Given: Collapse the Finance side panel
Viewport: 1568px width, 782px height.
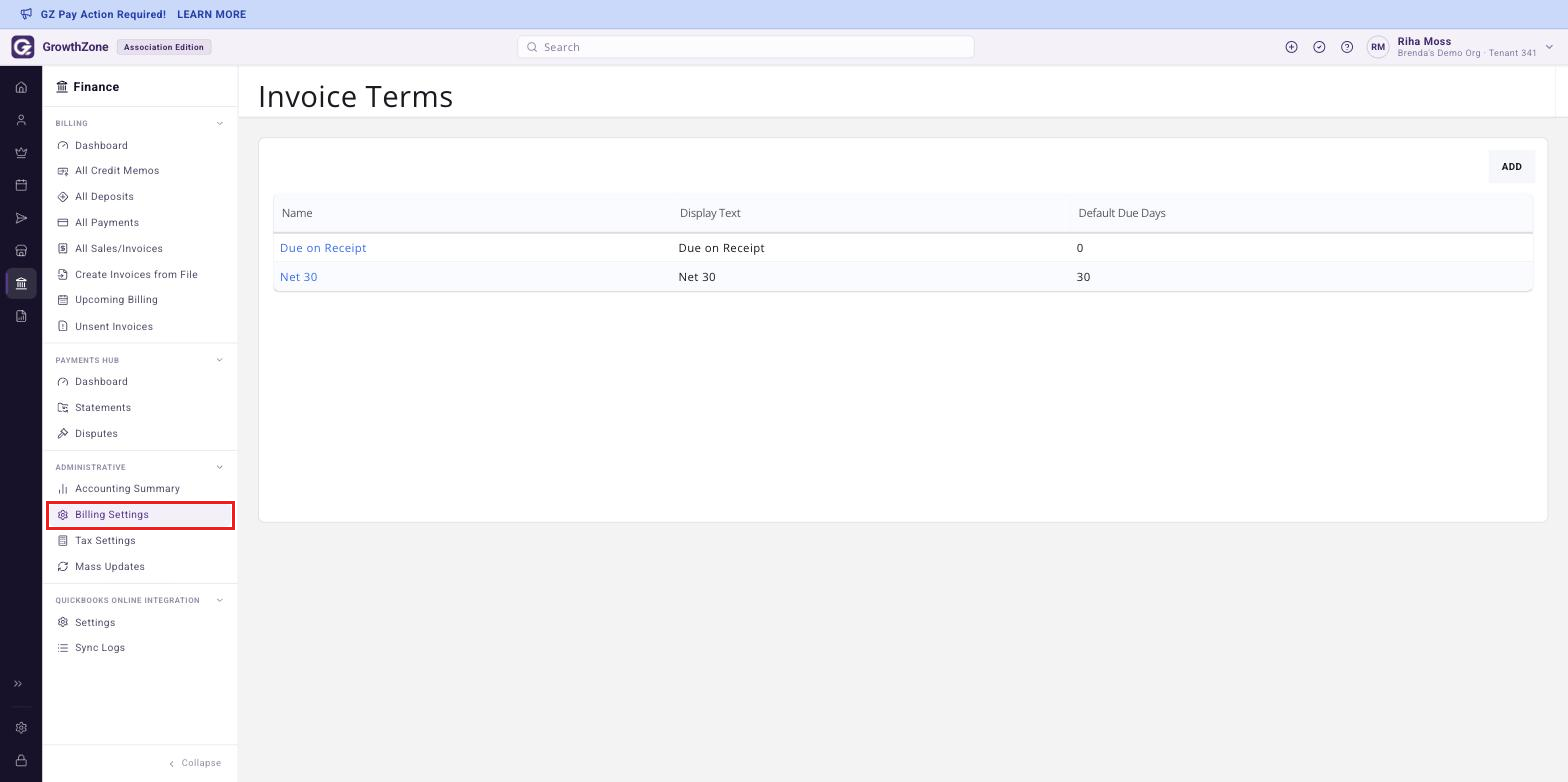Looking at the screenshot, I should tap(195, 763).
